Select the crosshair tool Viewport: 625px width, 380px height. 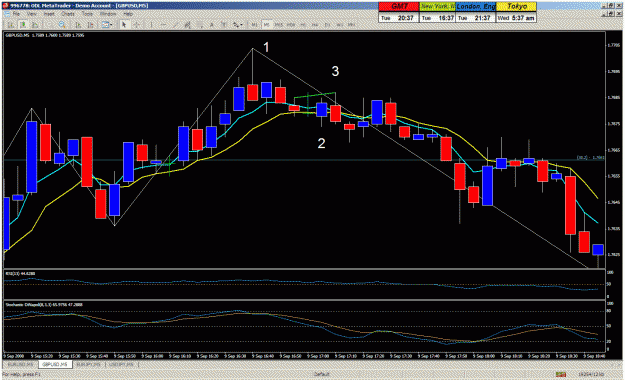coord(137,25)
